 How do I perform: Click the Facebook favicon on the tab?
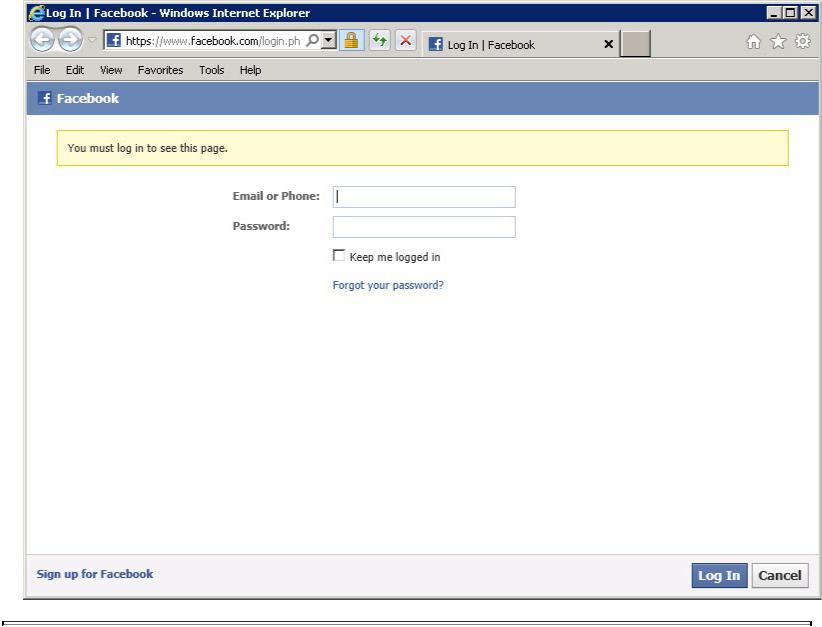pos(436,44)
